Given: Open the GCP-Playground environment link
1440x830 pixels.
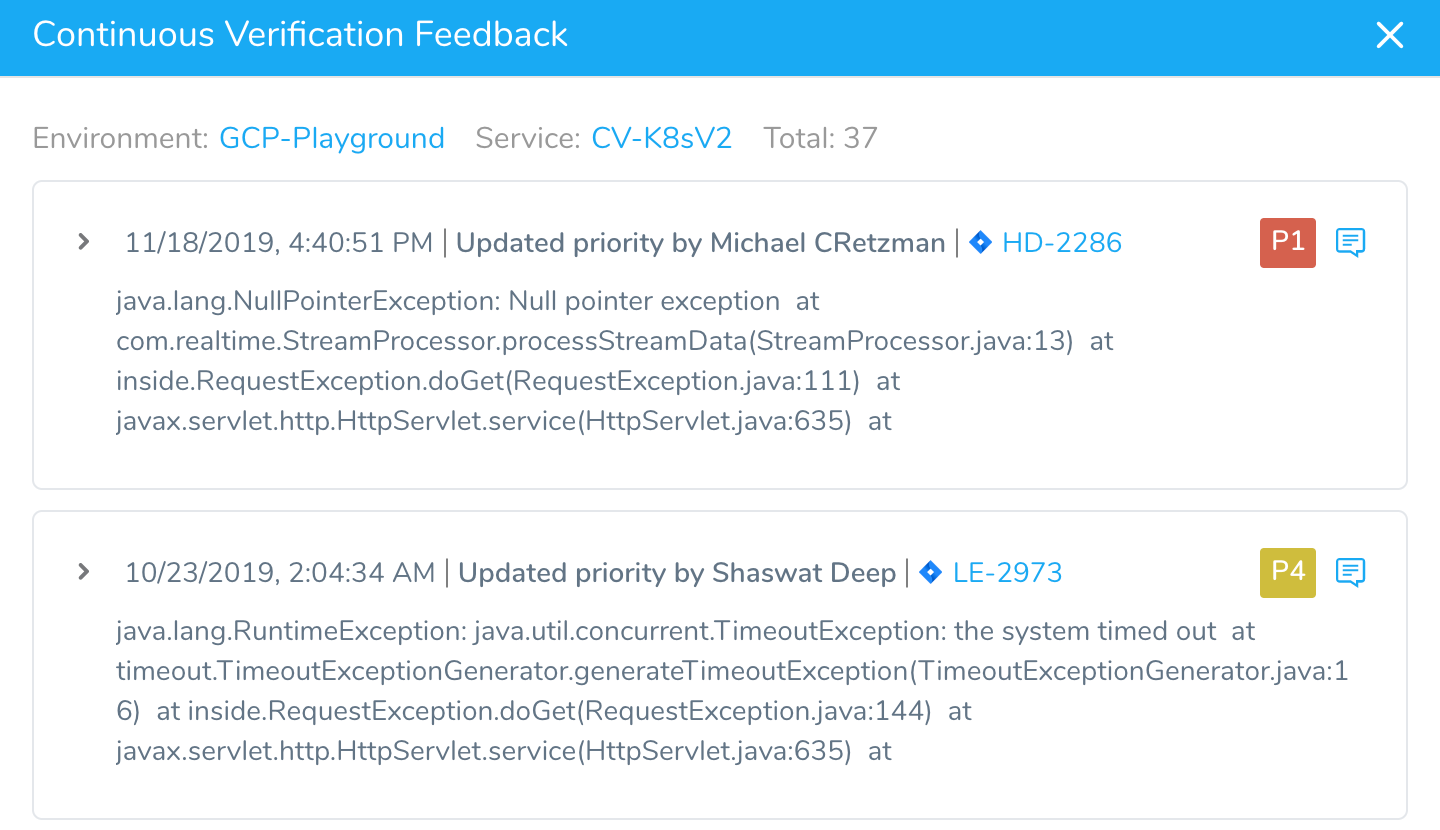Looking at the screenshot, I should (332, 138).
